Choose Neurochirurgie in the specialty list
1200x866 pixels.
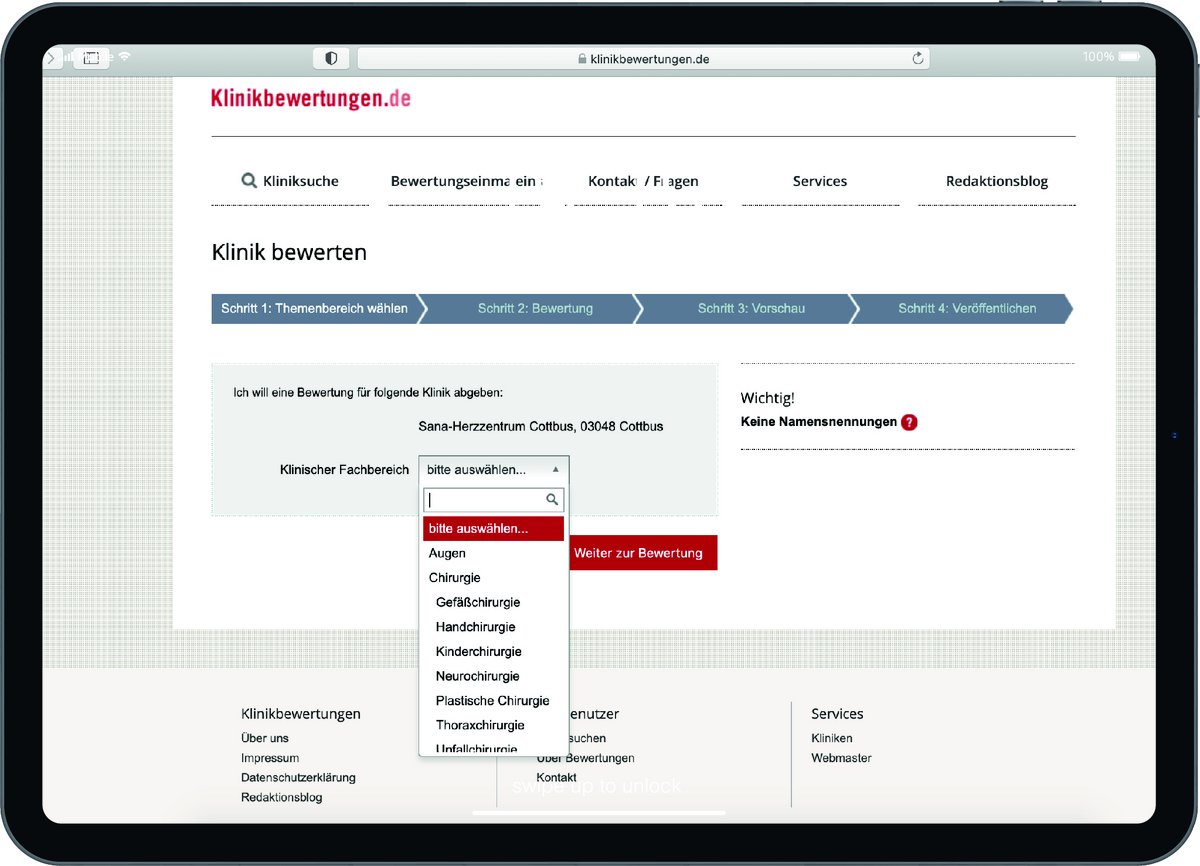(x=477, y=676)
